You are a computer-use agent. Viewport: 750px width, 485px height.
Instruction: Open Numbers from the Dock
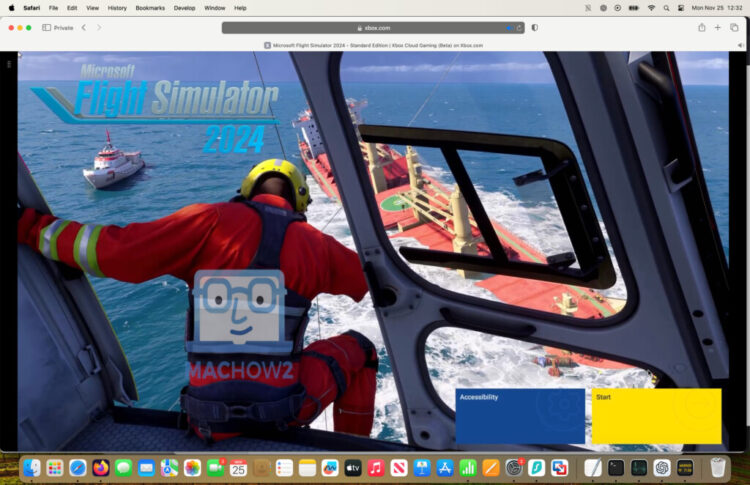click(x=468, y=468)
